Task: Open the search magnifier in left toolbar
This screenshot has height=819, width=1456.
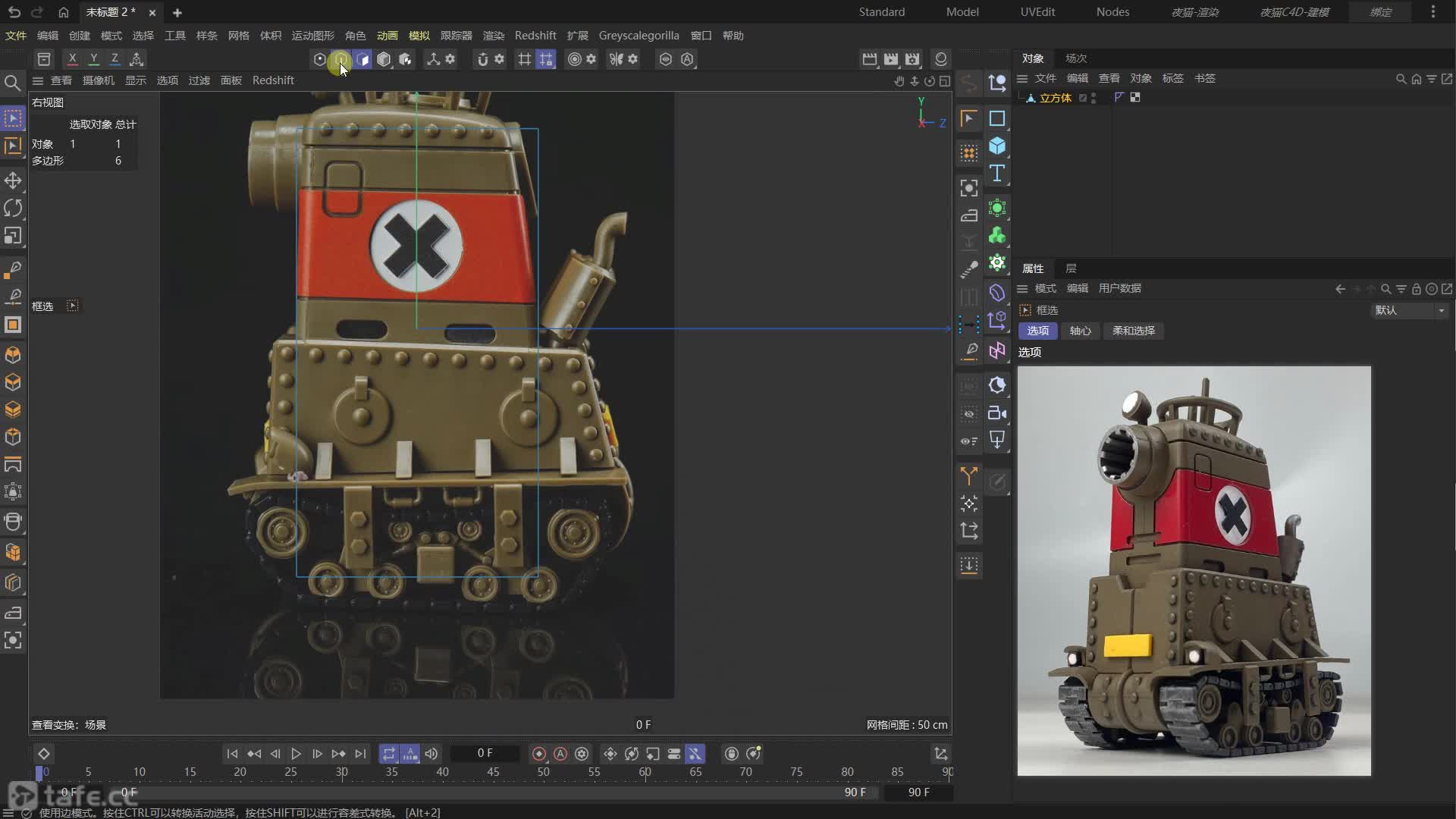Action: point(12,83)
